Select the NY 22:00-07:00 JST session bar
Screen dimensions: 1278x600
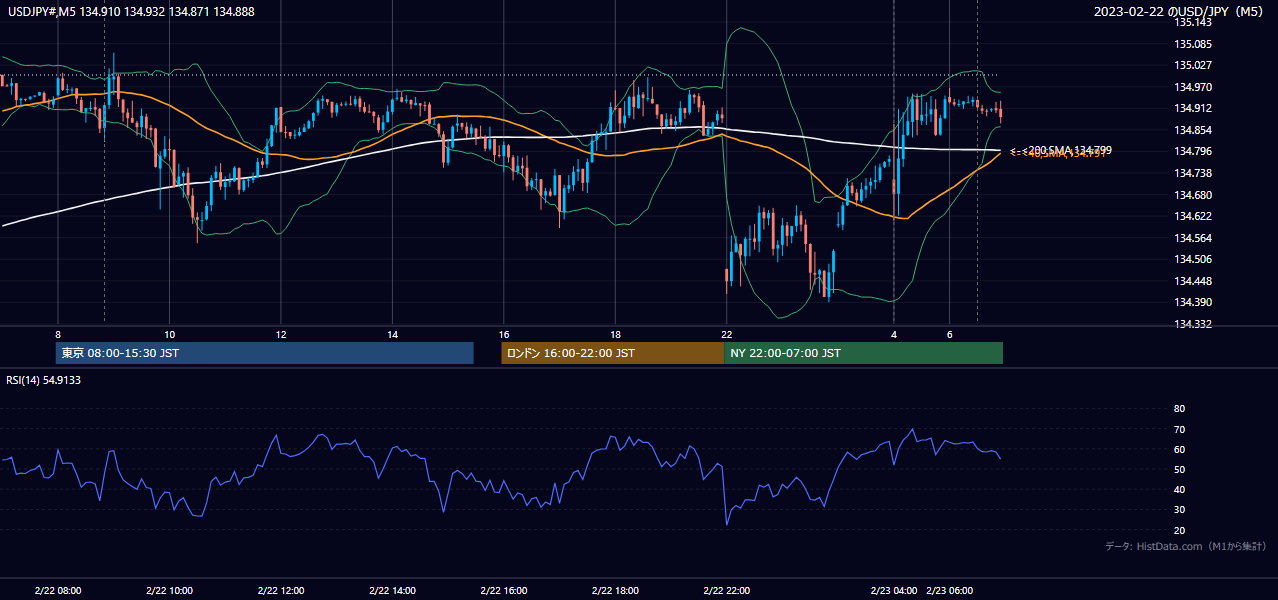point(863,353)
